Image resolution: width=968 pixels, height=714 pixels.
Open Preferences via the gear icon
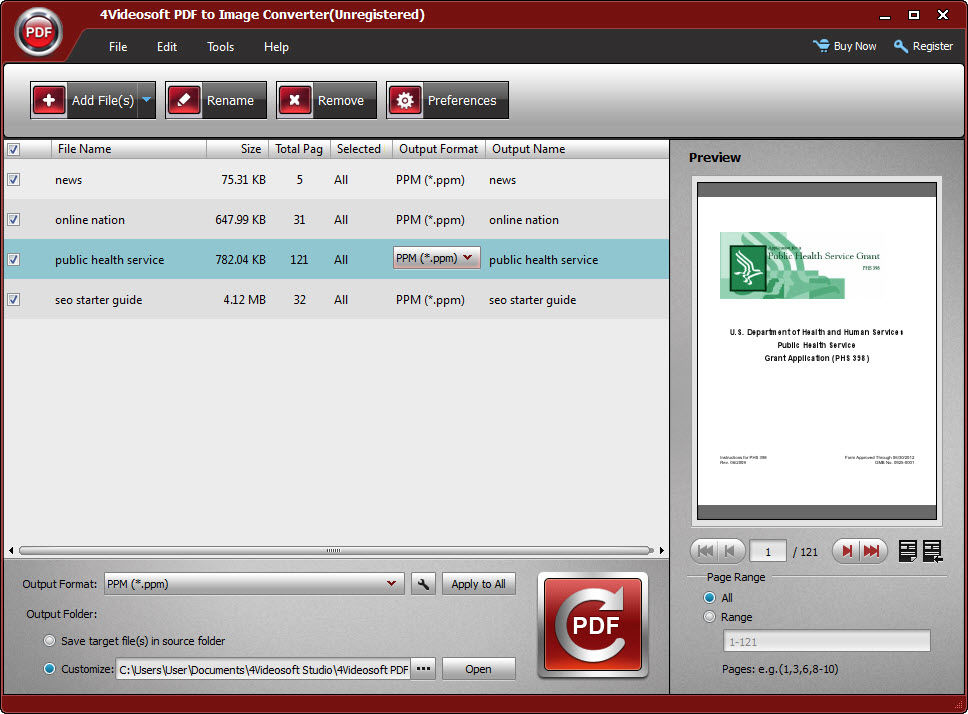point(405,100)
